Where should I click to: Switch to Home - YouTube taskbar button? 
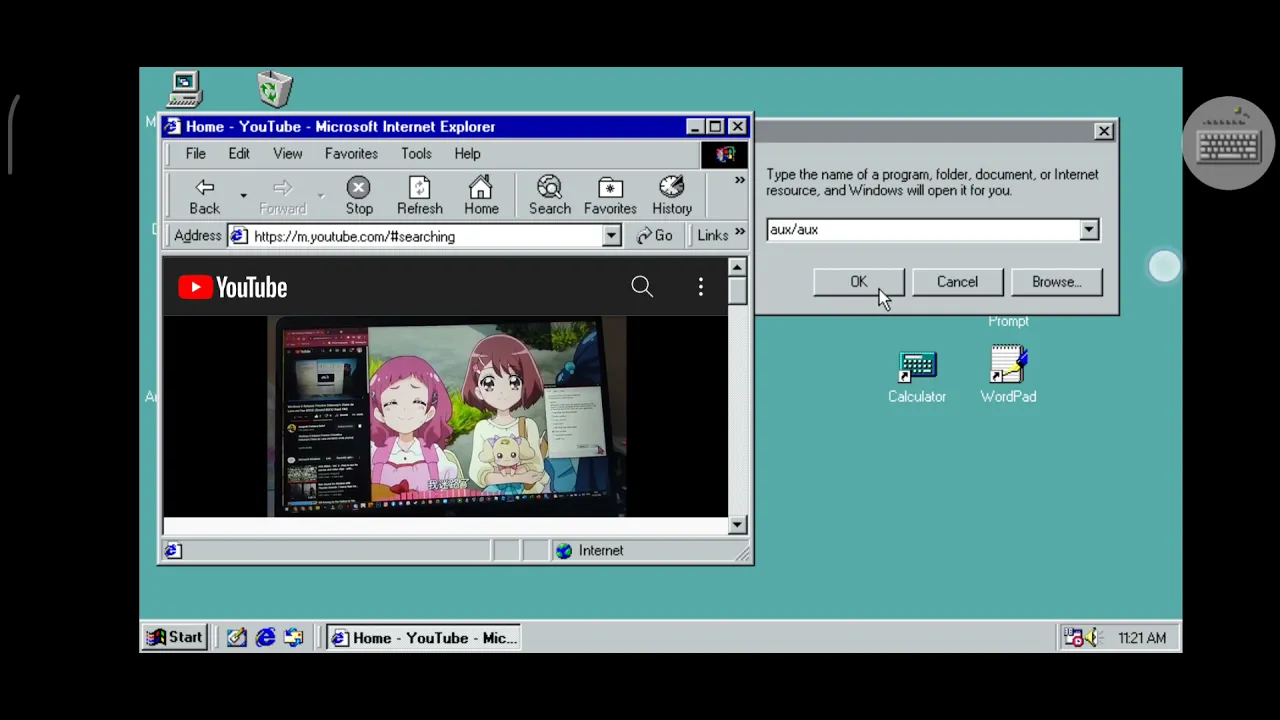(424, 638)
